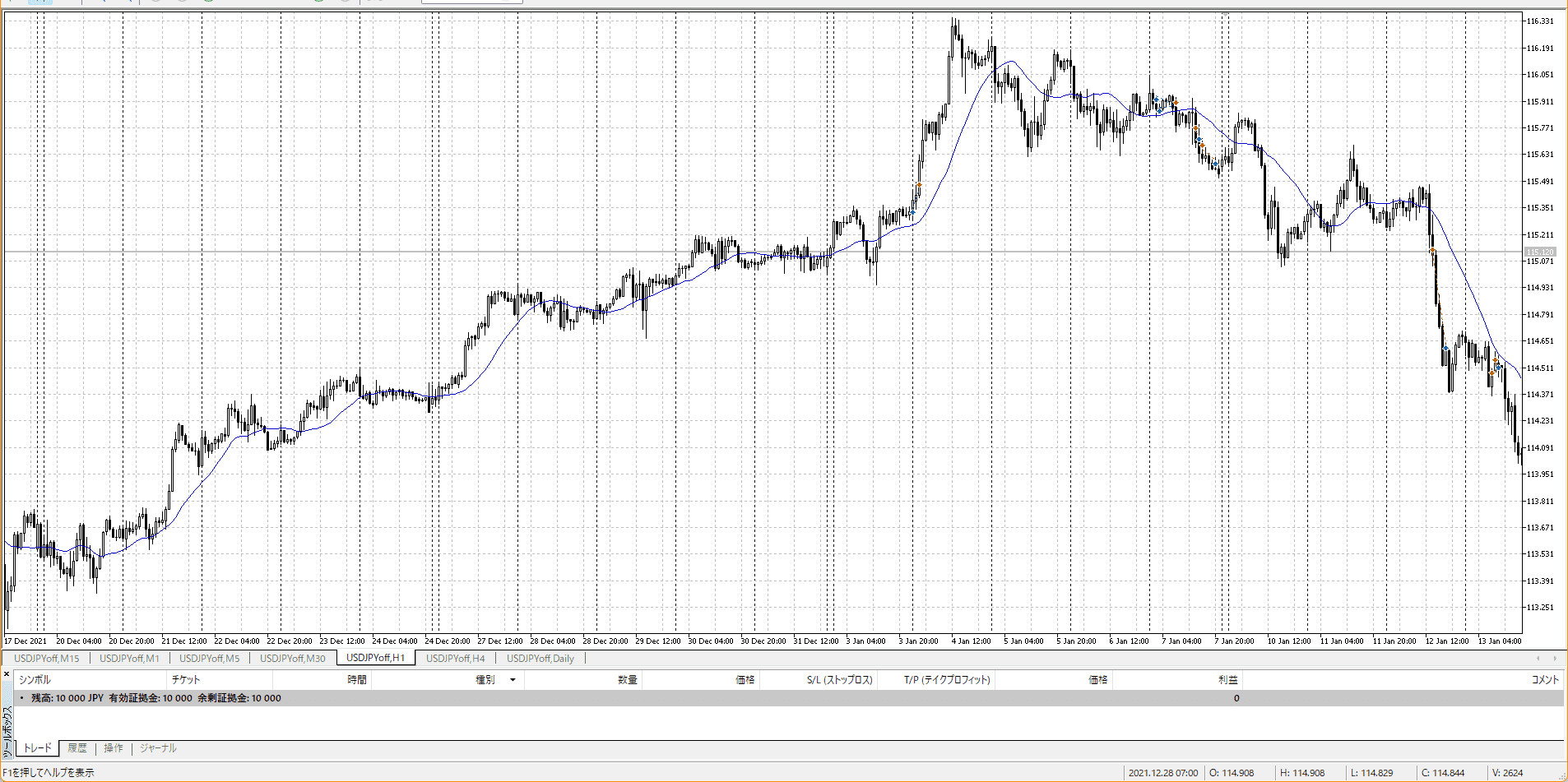
Task: Open the USDJPYoff,M1 chart tab
Action: [129, 658]
